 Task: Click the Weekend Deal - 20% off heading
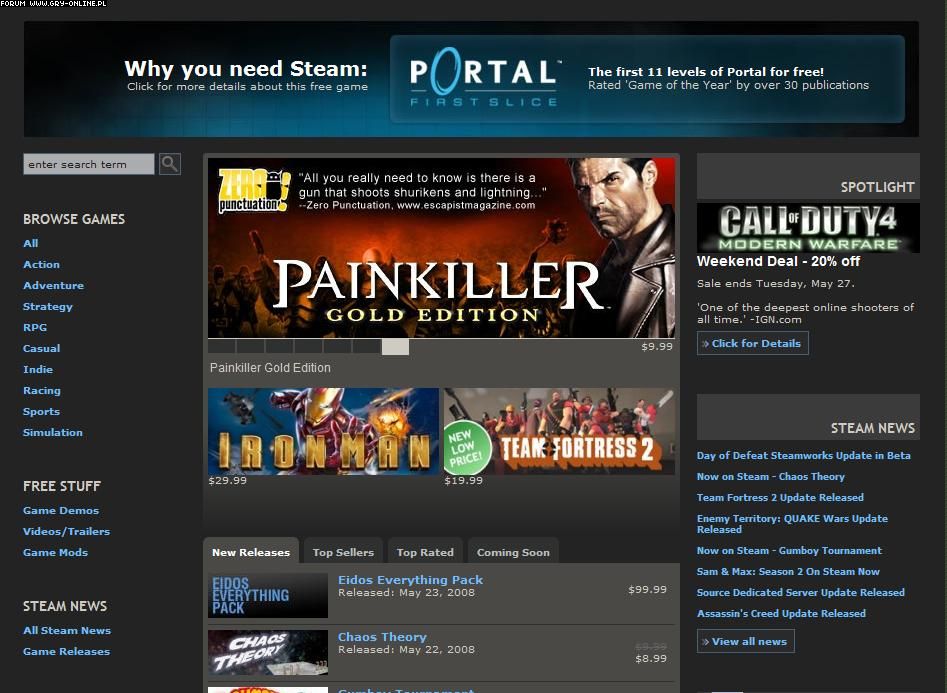coord(778,261)
